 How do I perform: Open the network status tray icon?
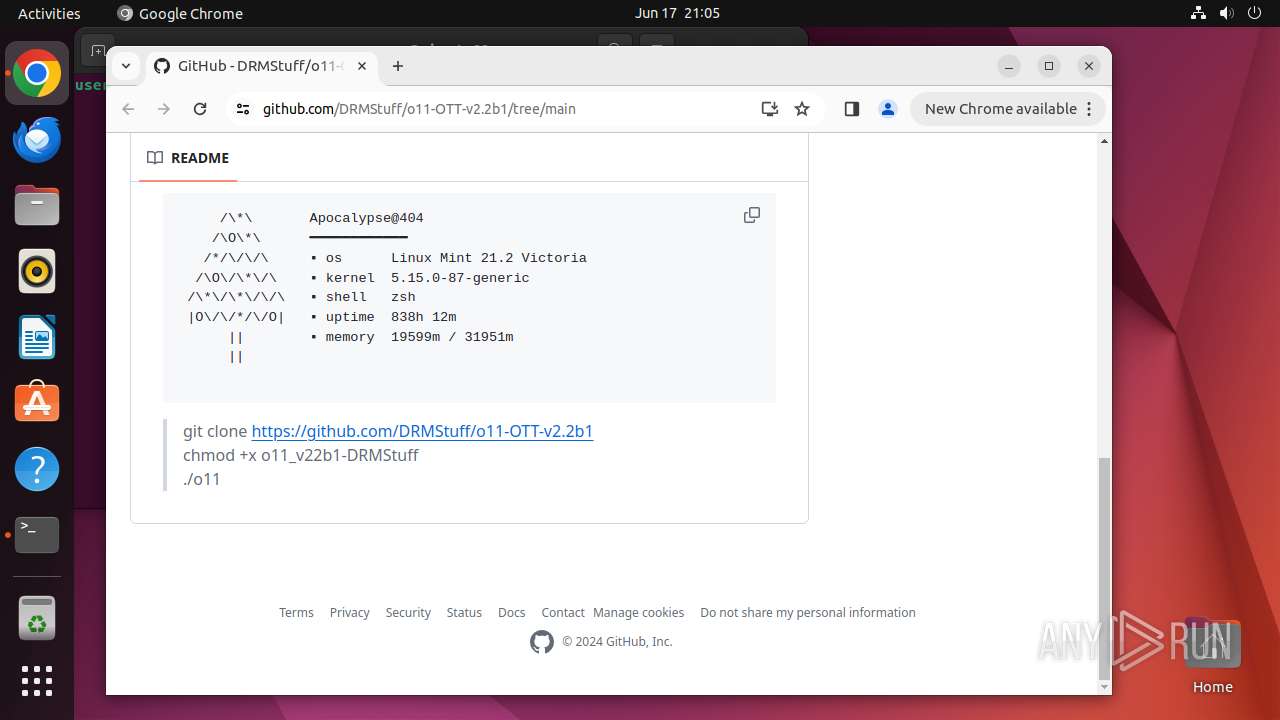click(x=1199, y=13)
